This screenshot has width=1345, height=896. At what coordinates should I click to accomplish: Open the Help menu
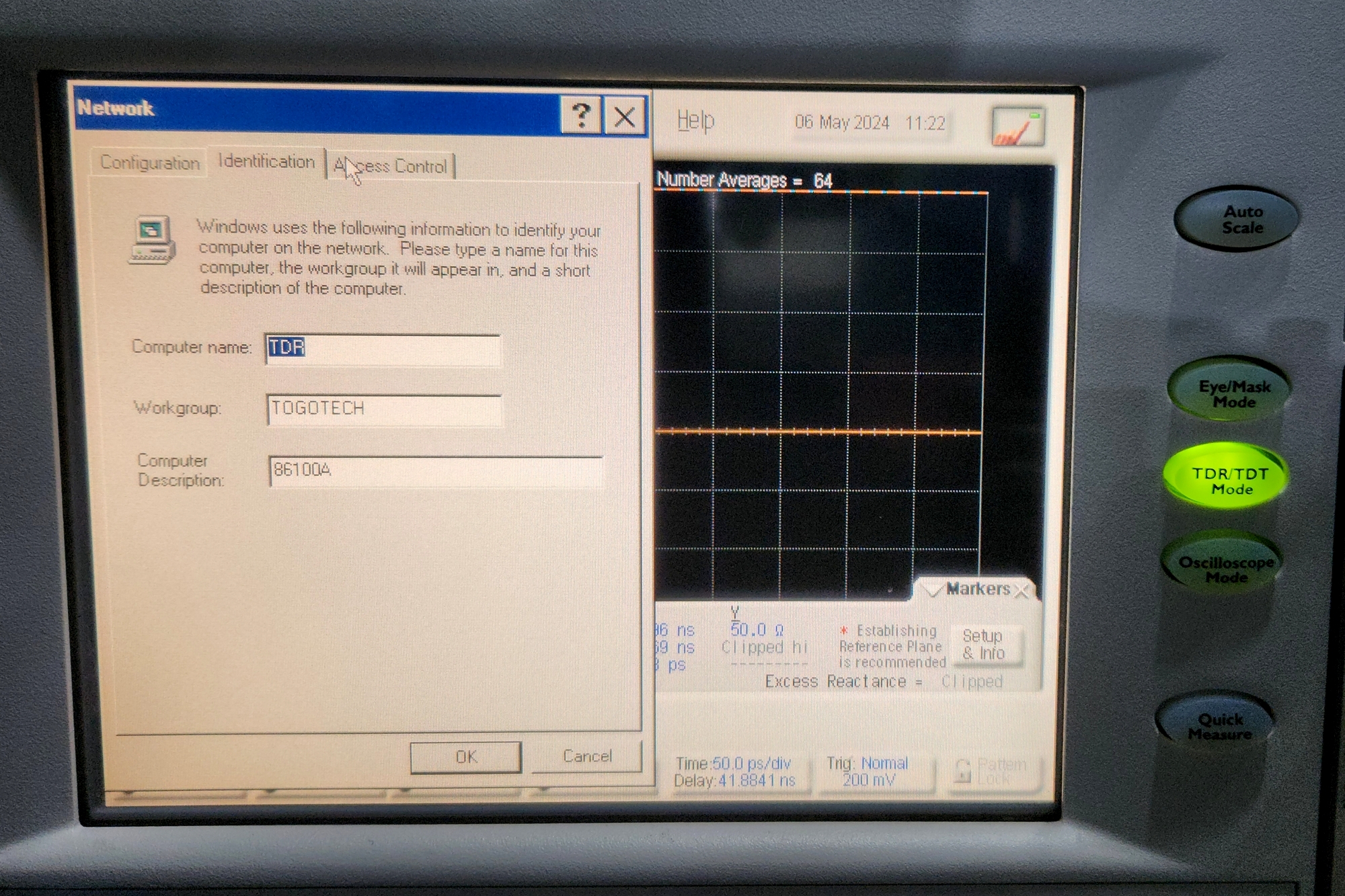[x=695, y=121]
